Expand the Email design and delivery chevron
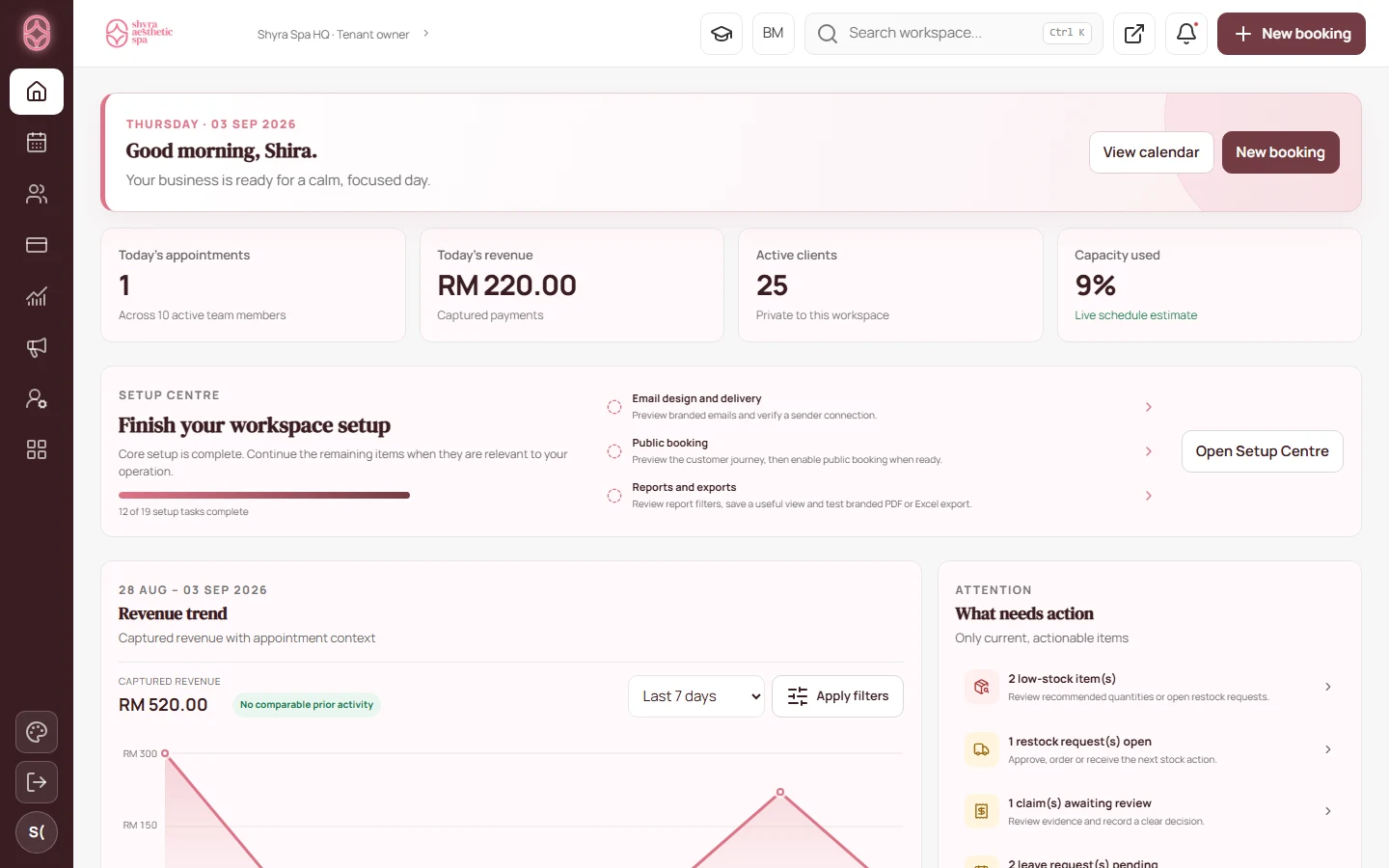1389x868 pixels. tap(1149, 407)
